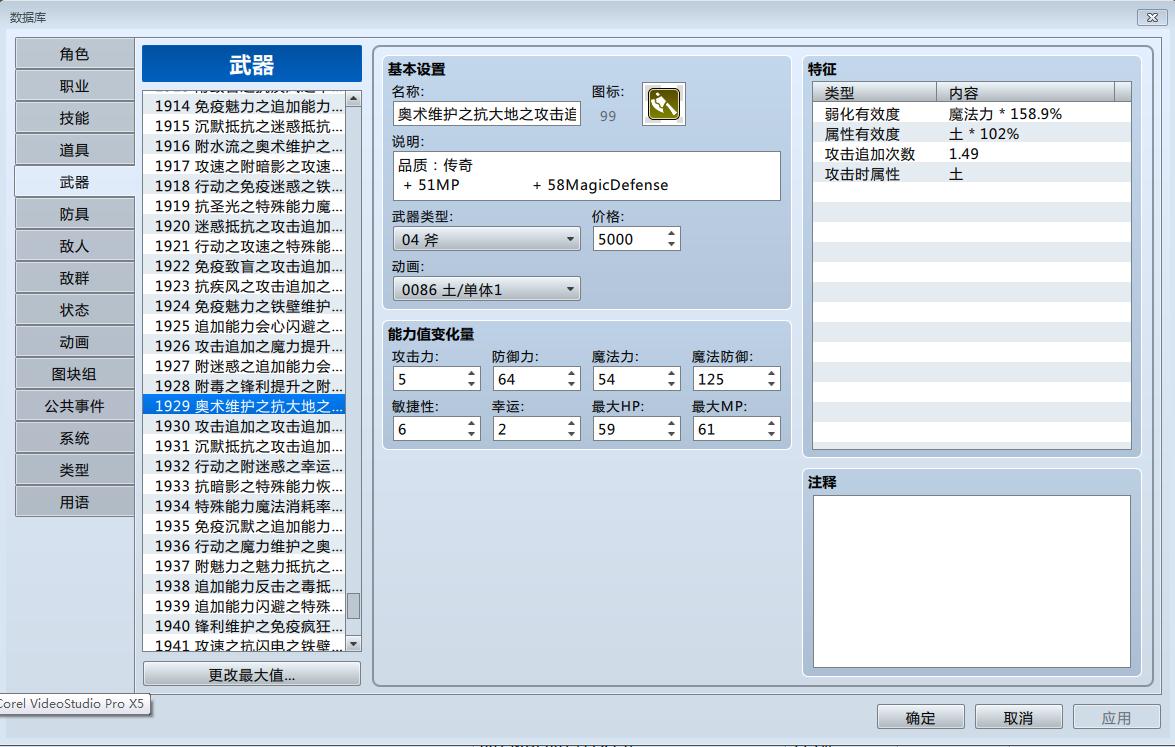1175x747 pixels.
Task: Increase the 价格 value with up arrow
Action: point(671,234)
